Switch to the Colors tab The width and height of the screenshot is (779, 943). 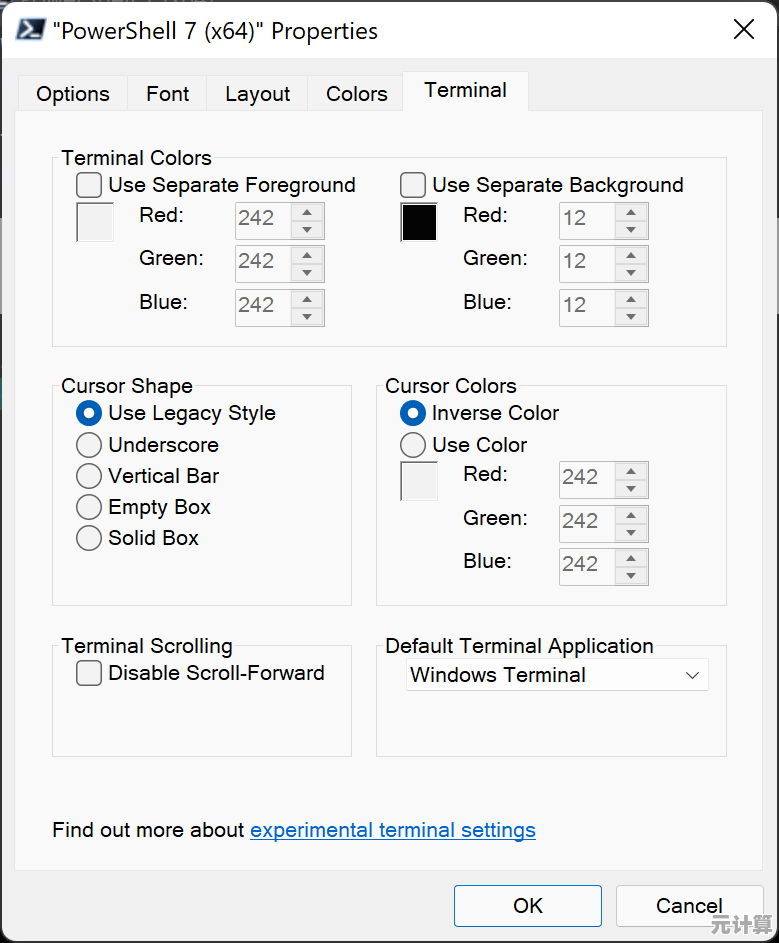click(x=356, y=94)
